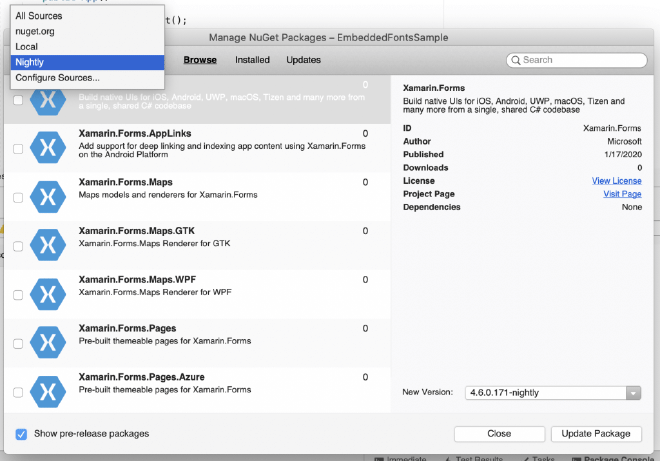Switch to the Updates tab
Viewport: 660px width, 461px height.
coord(303,60)
